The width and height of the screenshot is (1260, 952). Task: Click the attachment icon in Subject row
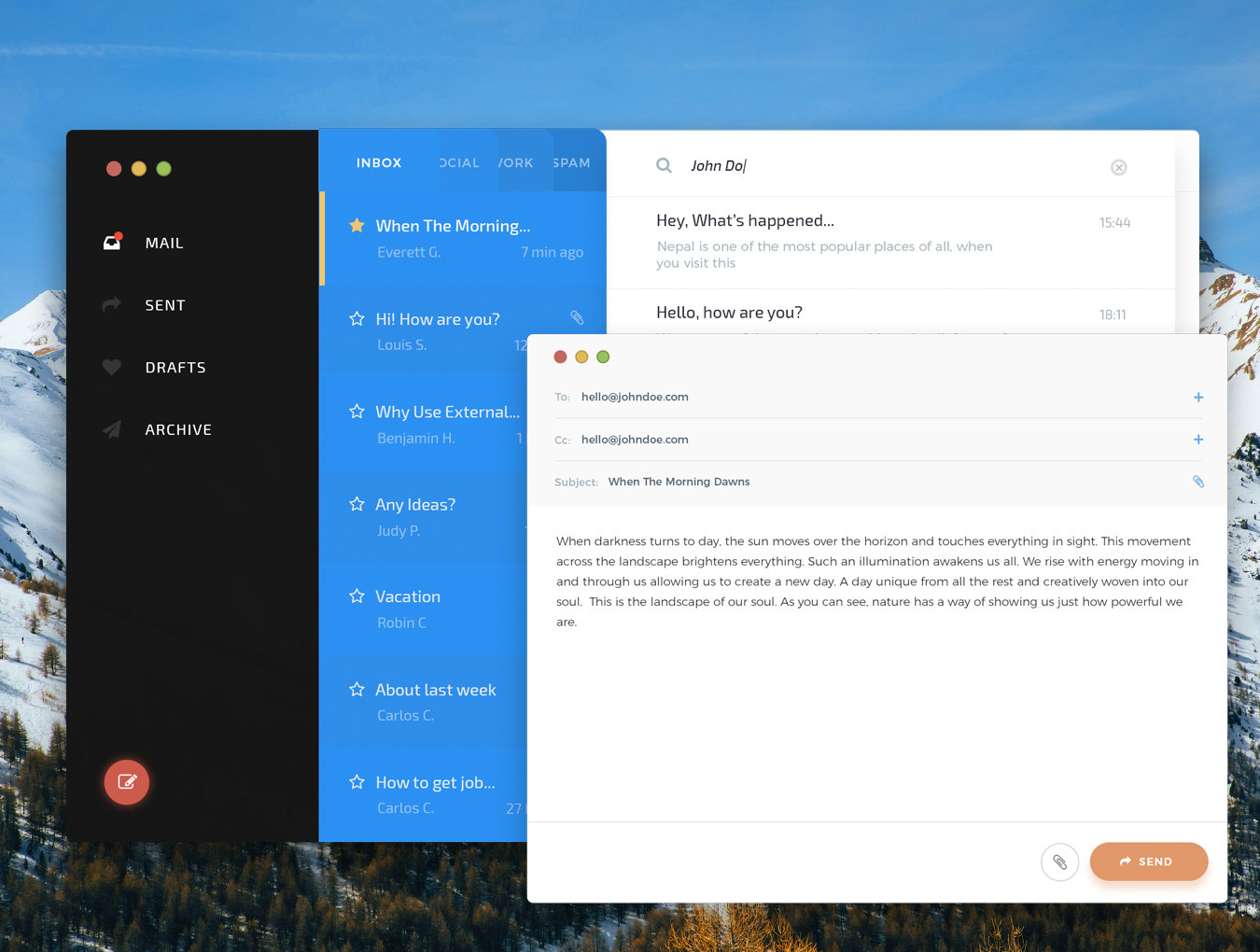tap(1198, 482)
